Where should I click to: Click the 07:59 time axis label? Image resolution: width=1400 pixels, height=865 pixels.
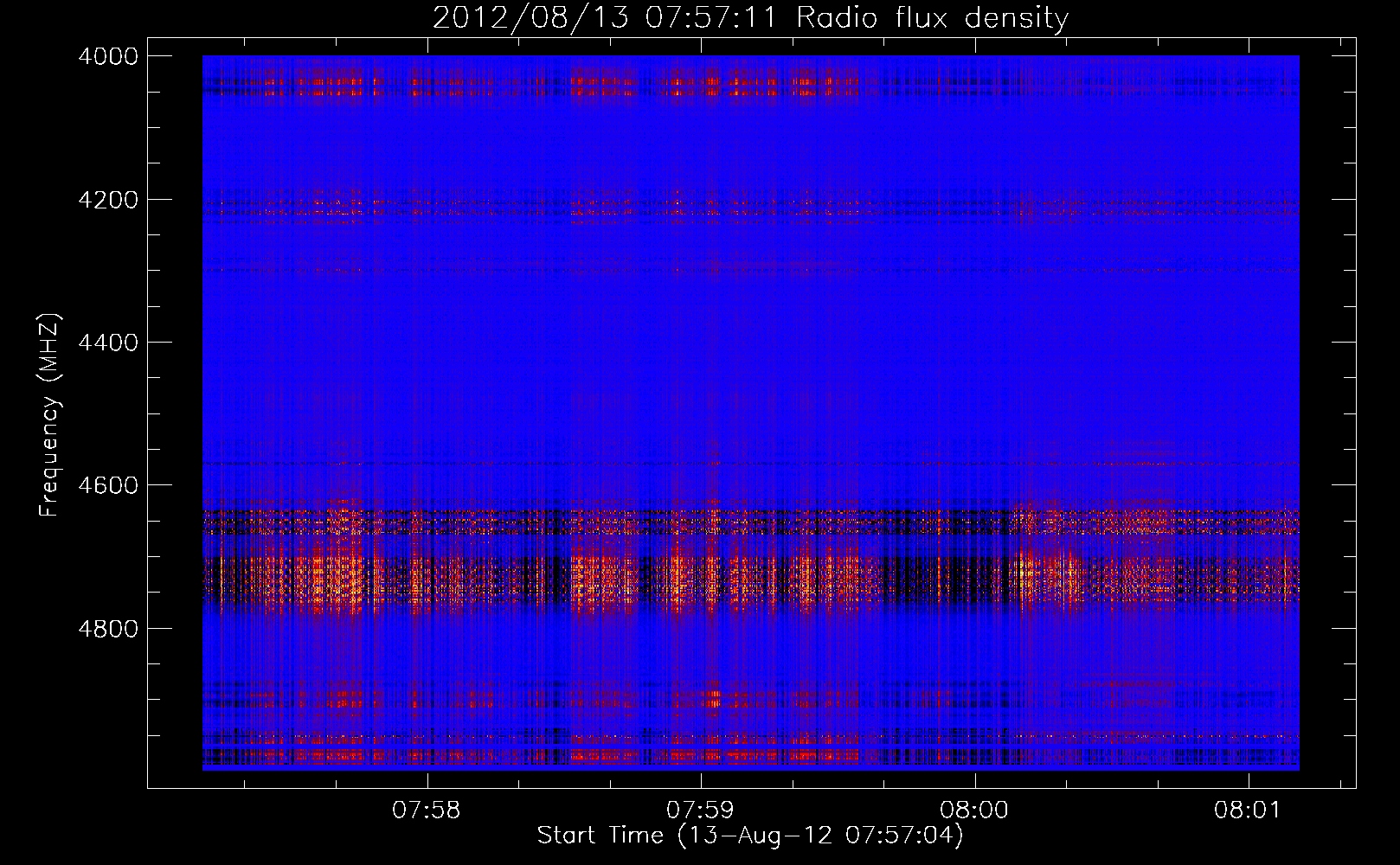700,811
